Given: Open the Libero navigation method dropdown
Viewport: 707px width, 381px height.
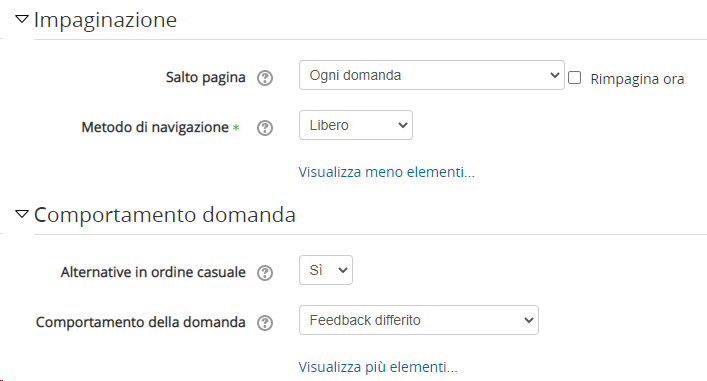Looking at the screenshot, I should click(x=356, y=125).
